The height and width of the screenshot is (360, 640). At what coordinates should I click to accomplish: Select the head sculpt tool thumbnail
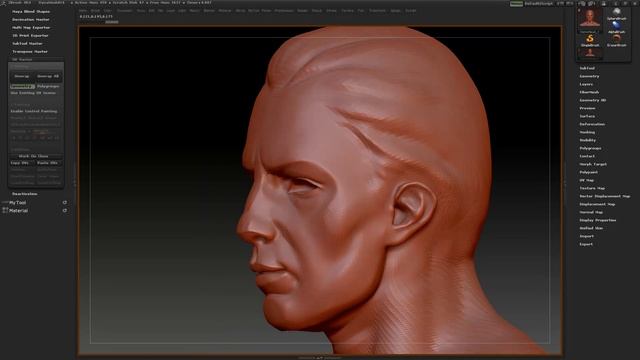(590, 19)
